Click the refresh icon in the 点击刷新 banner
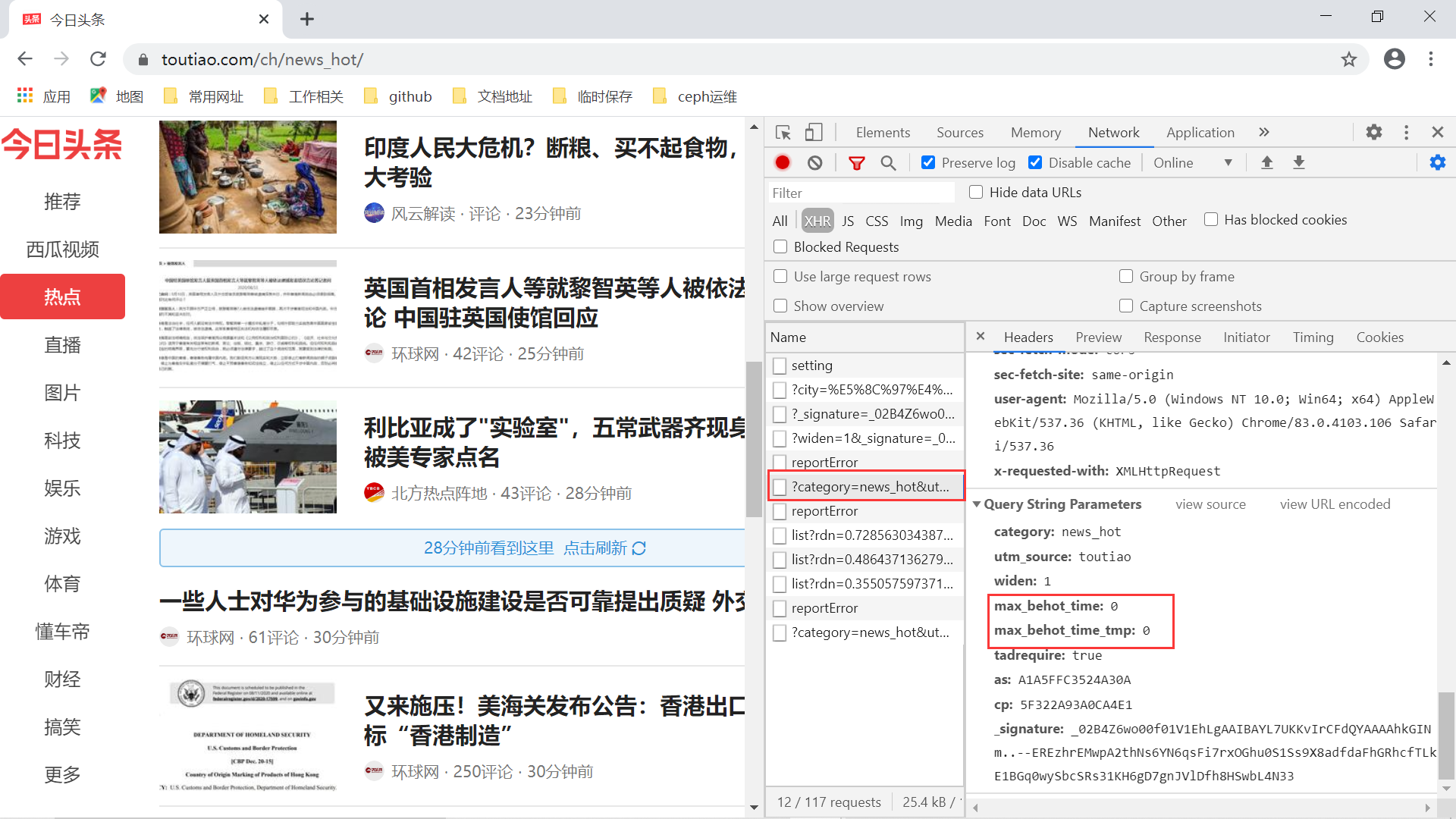This screenshot has width=1456, height=819. tap(639, 548)
